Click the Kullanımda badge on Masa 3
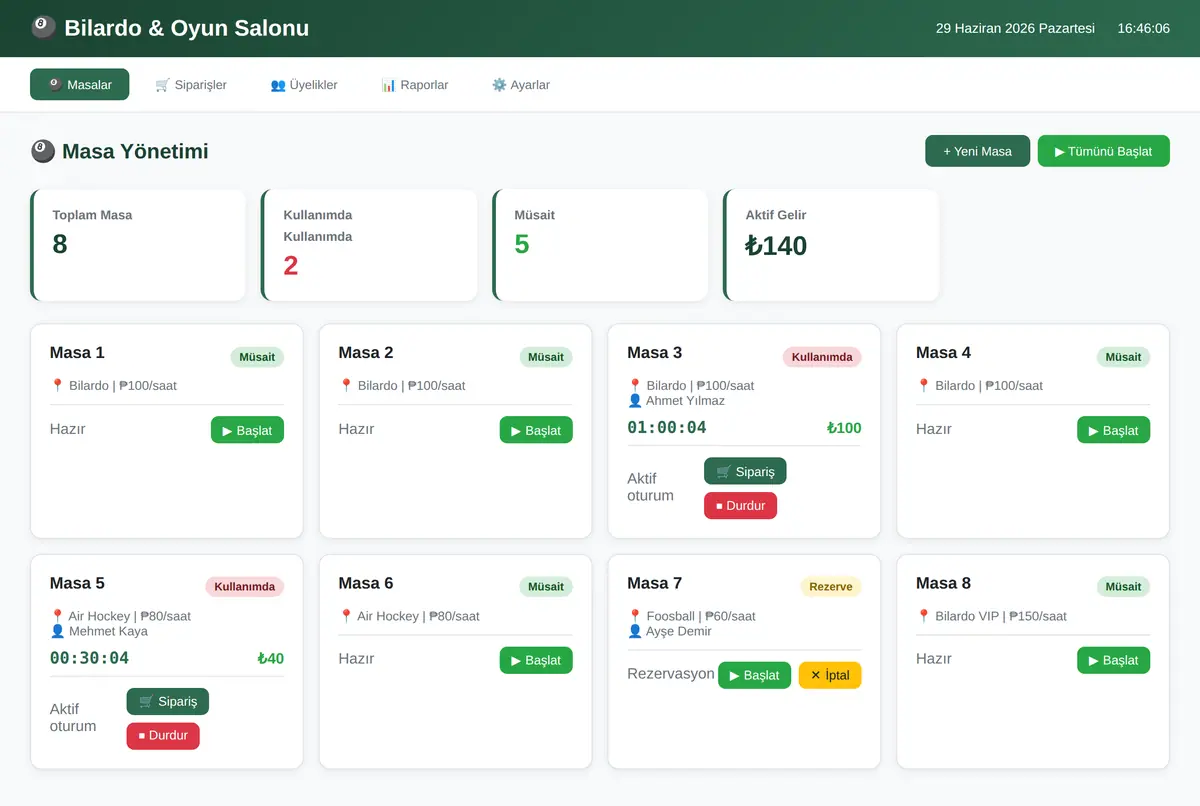1200x806 pixels. coord(822,357)
